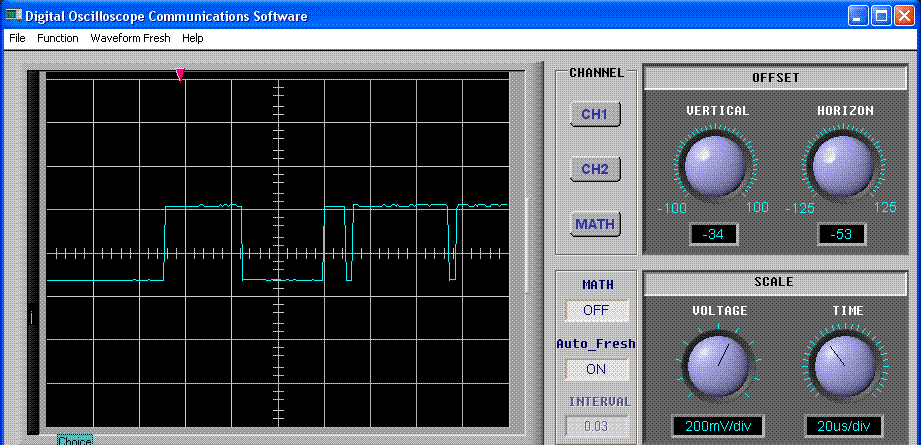Image resolution: width=921 pixels, height=445 pixels.
Task: Click the INTERVAL 0.03 field
Action: pyautogui.click(x=596, y=427)
